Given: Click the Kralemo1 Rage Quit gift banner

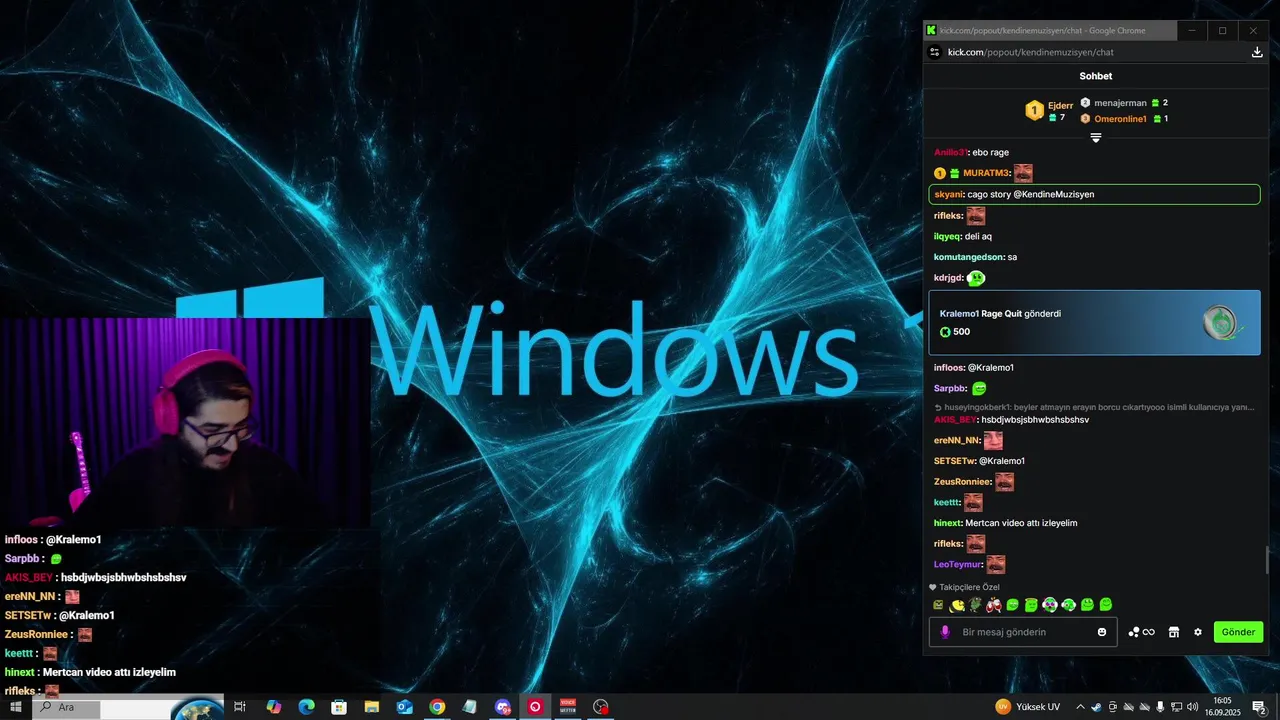Looking at the screenshot, I should point(1094,322).
